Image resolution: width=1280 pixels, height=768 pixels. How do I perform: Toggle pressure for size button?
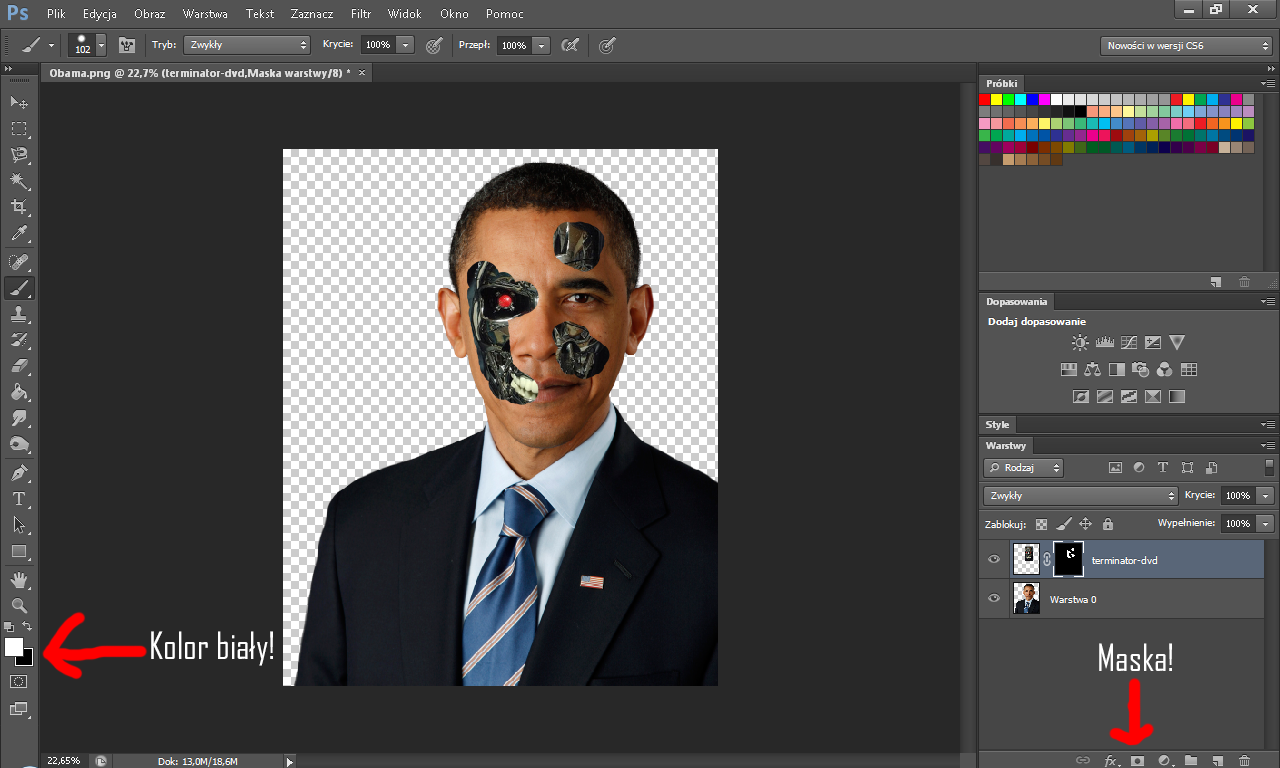tap(607, 45)
